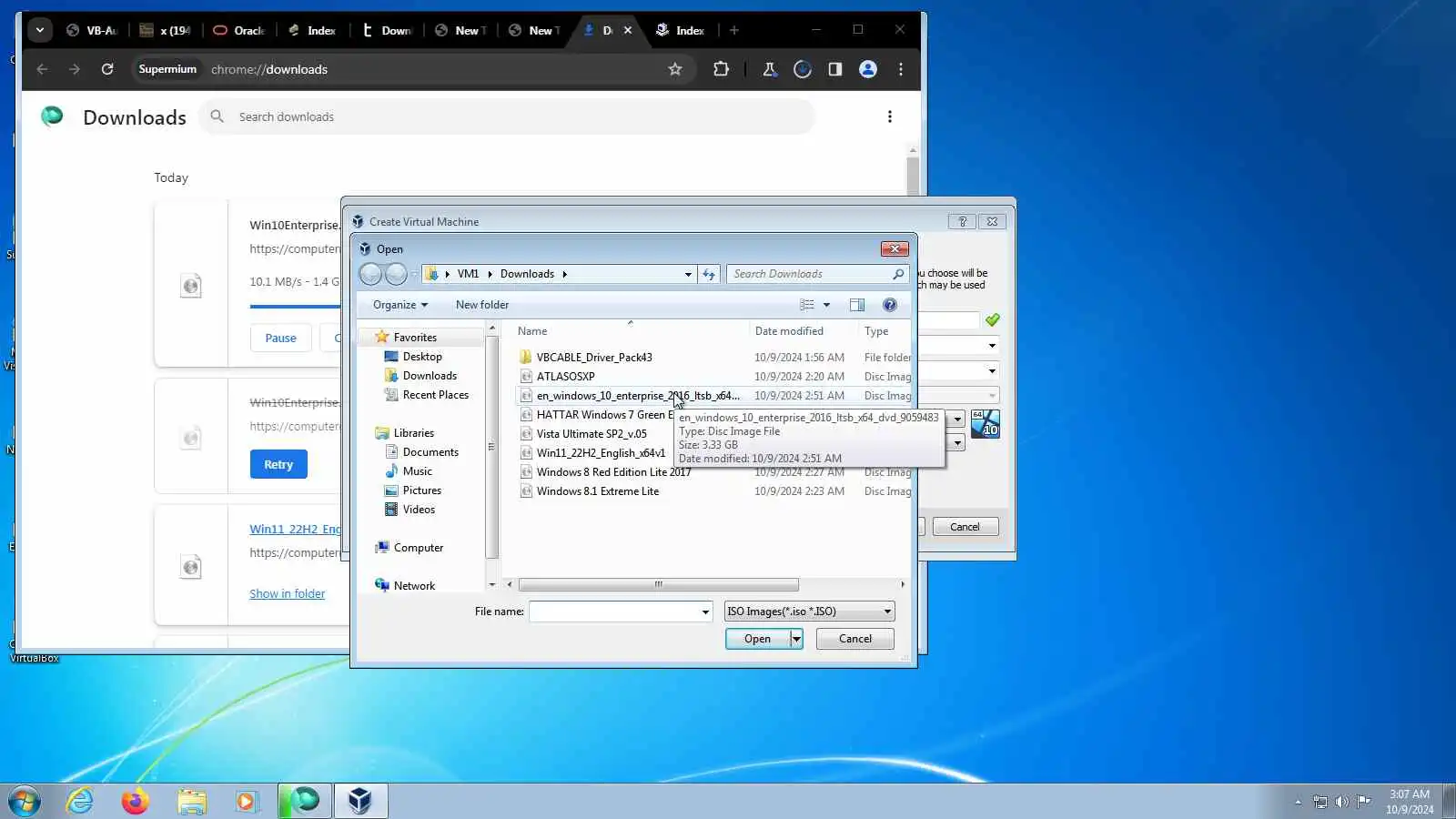This screenshot has height=819, width=1456.
Task: Open the Action Center flag tray icon
Action: [x=1364, y=802]
